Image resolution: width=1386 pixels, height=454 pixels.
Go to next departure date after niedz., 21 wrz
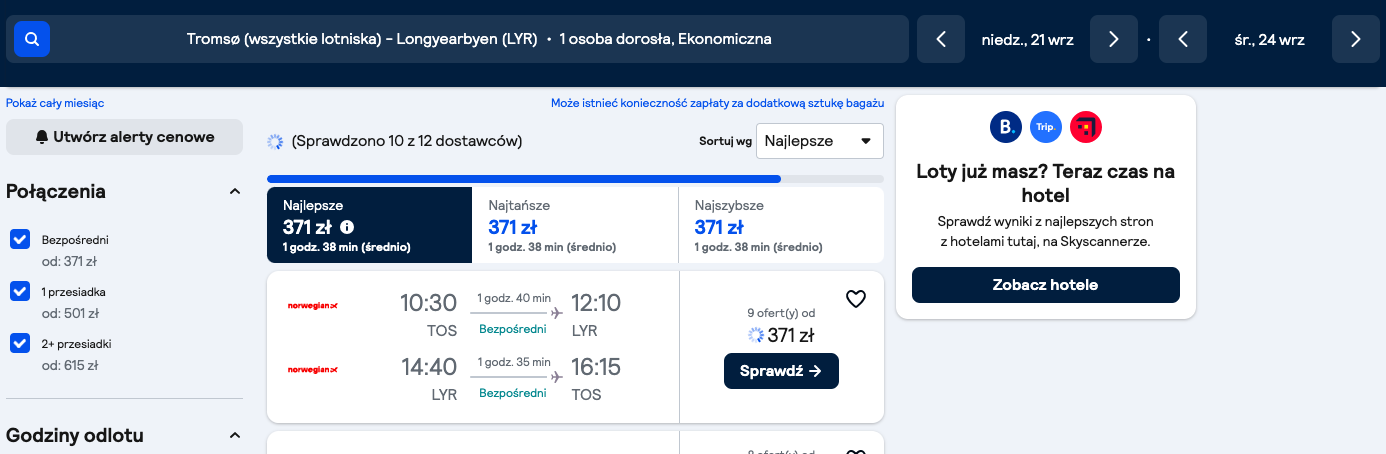(x=1113, y=39)
